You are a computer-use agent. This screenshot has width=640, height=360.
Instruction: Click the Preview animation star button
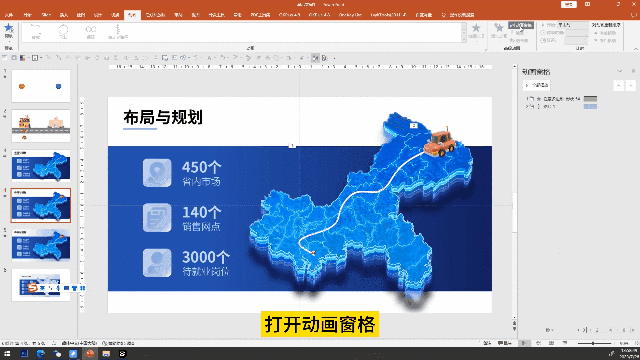(x=9, y=31)
